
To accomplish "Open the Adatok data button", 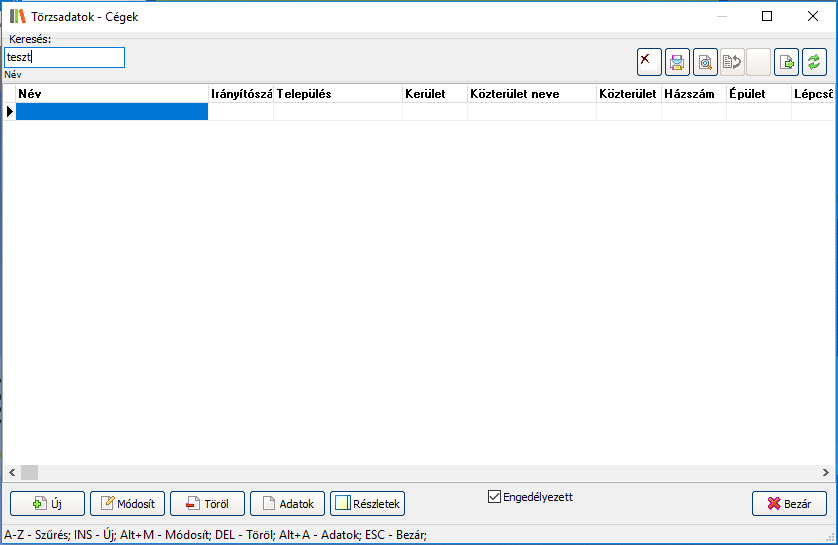I will click(x=287, y=504).
